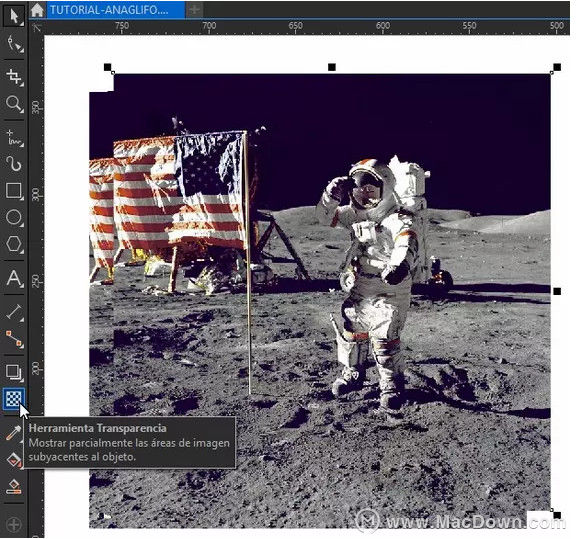Choose the Artistic Media tool
Viewport: 576px width, 539px height.
click(x=14, y=164)
